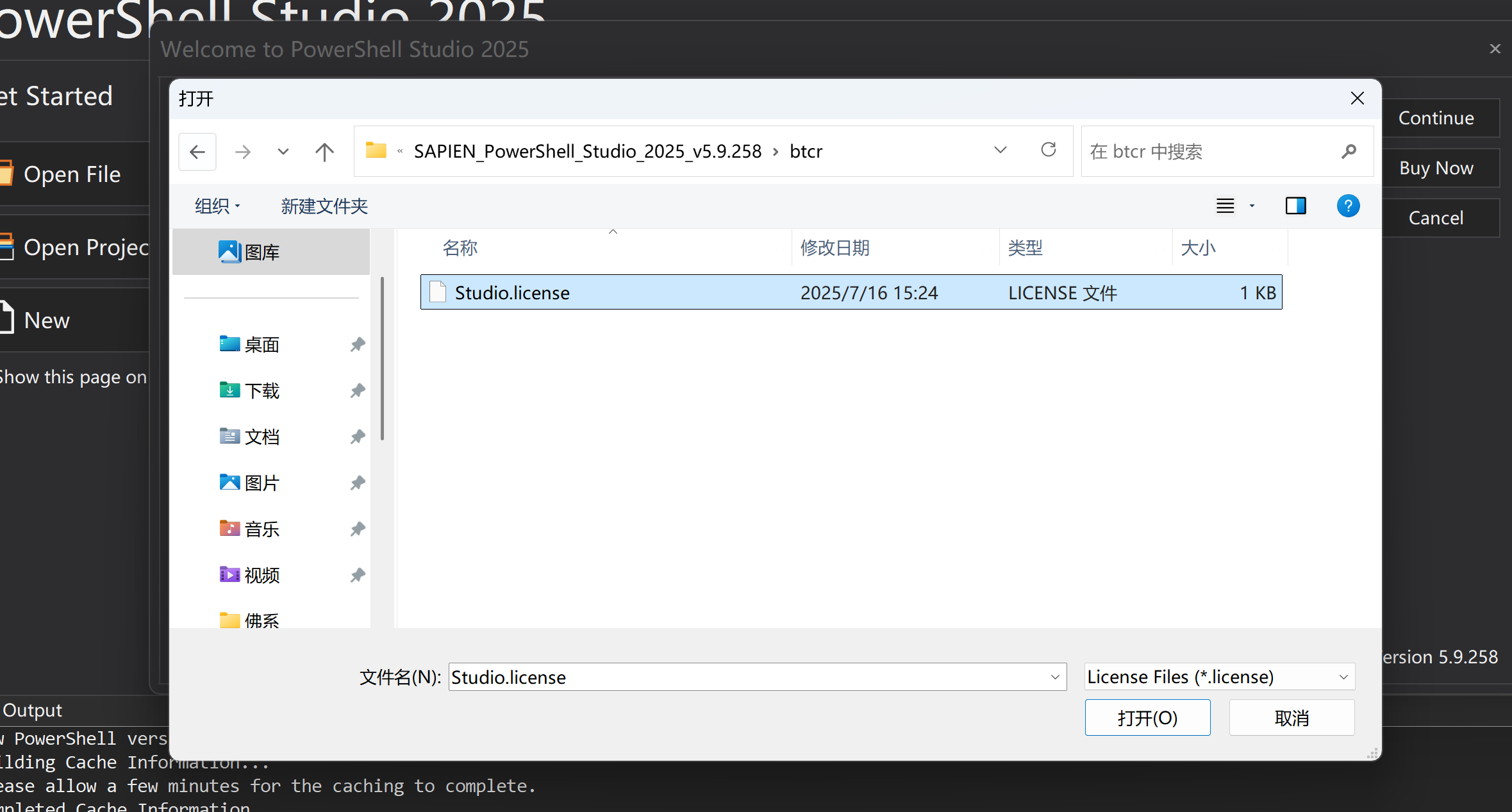The height and width of the screenshot is (812, 1512).
Task: Open the 图库 gallery item in the sidebar
Action: [x=262, y=252]
